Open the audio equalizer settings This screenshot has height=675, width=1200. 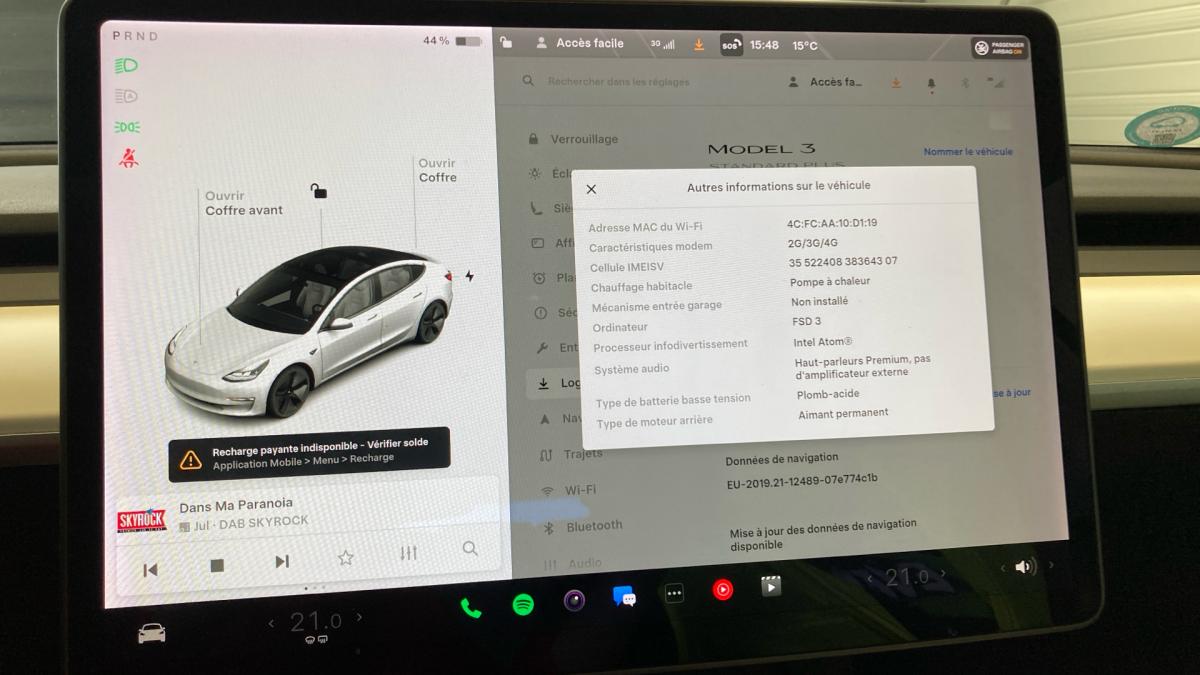pos(408,553)
